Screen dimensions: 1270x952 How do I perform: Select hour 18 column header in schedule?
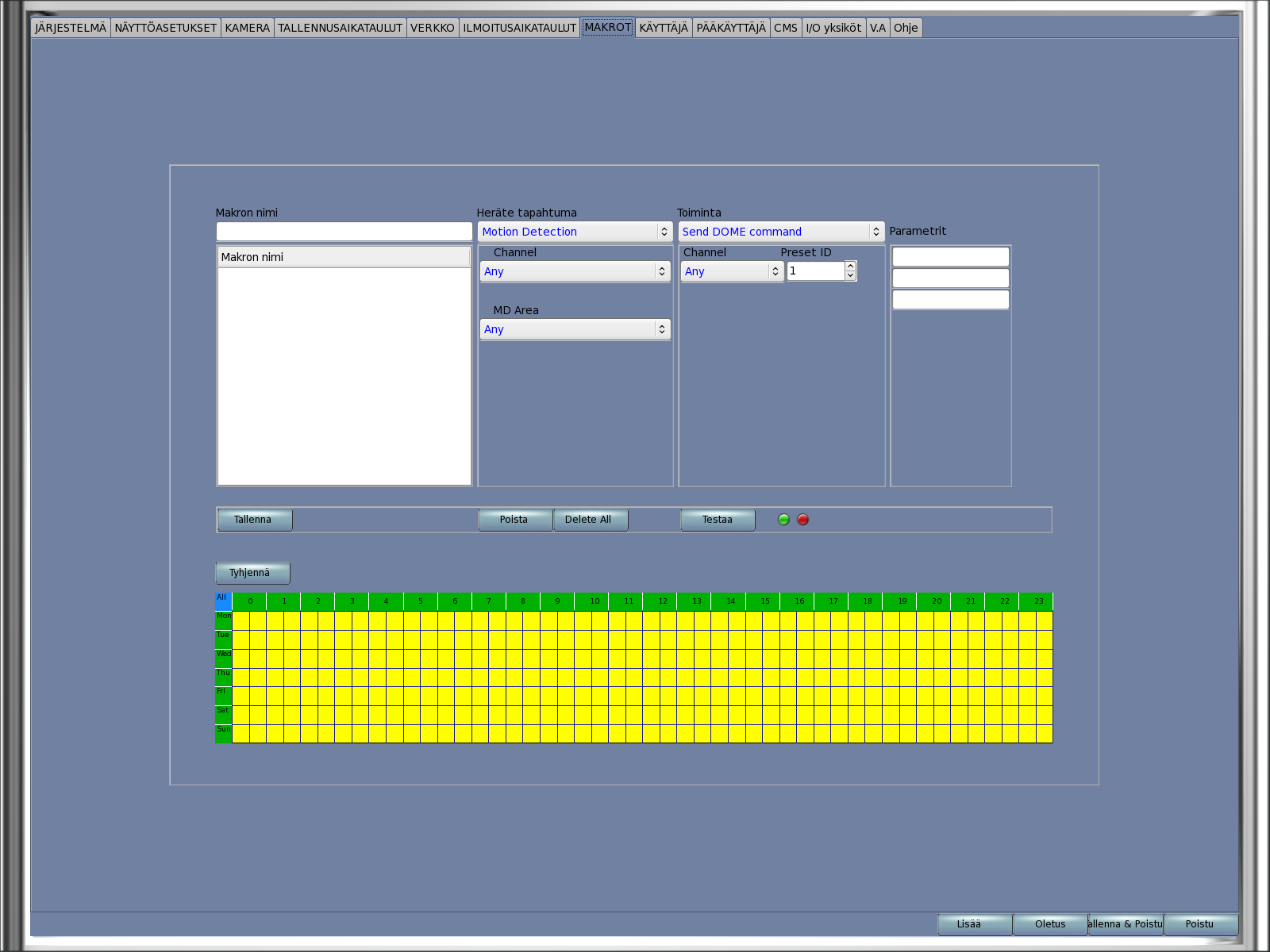[865, 601]
